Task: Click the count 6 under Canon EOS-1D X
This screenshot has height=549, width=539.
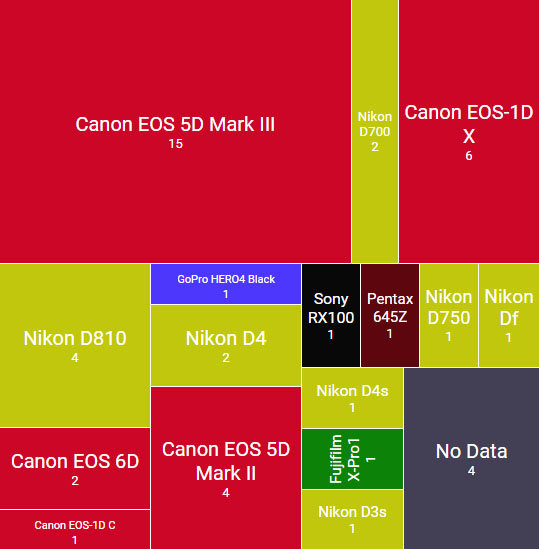Action: [469, 155]
